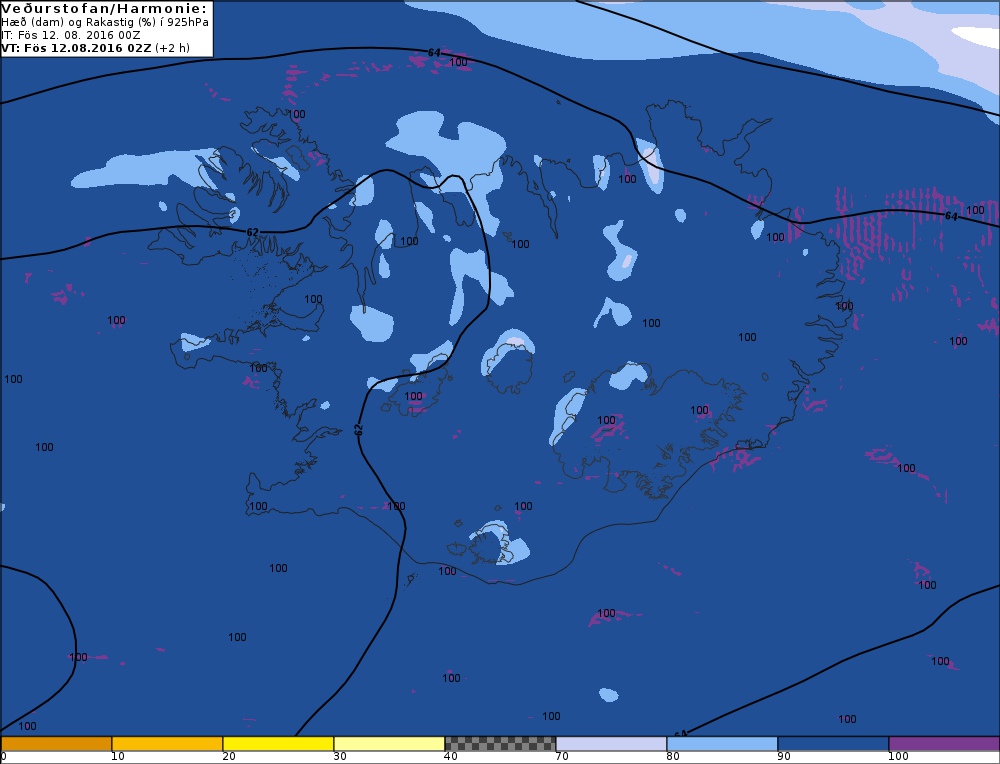Click the legend scale label '20'

click(228, 757)
